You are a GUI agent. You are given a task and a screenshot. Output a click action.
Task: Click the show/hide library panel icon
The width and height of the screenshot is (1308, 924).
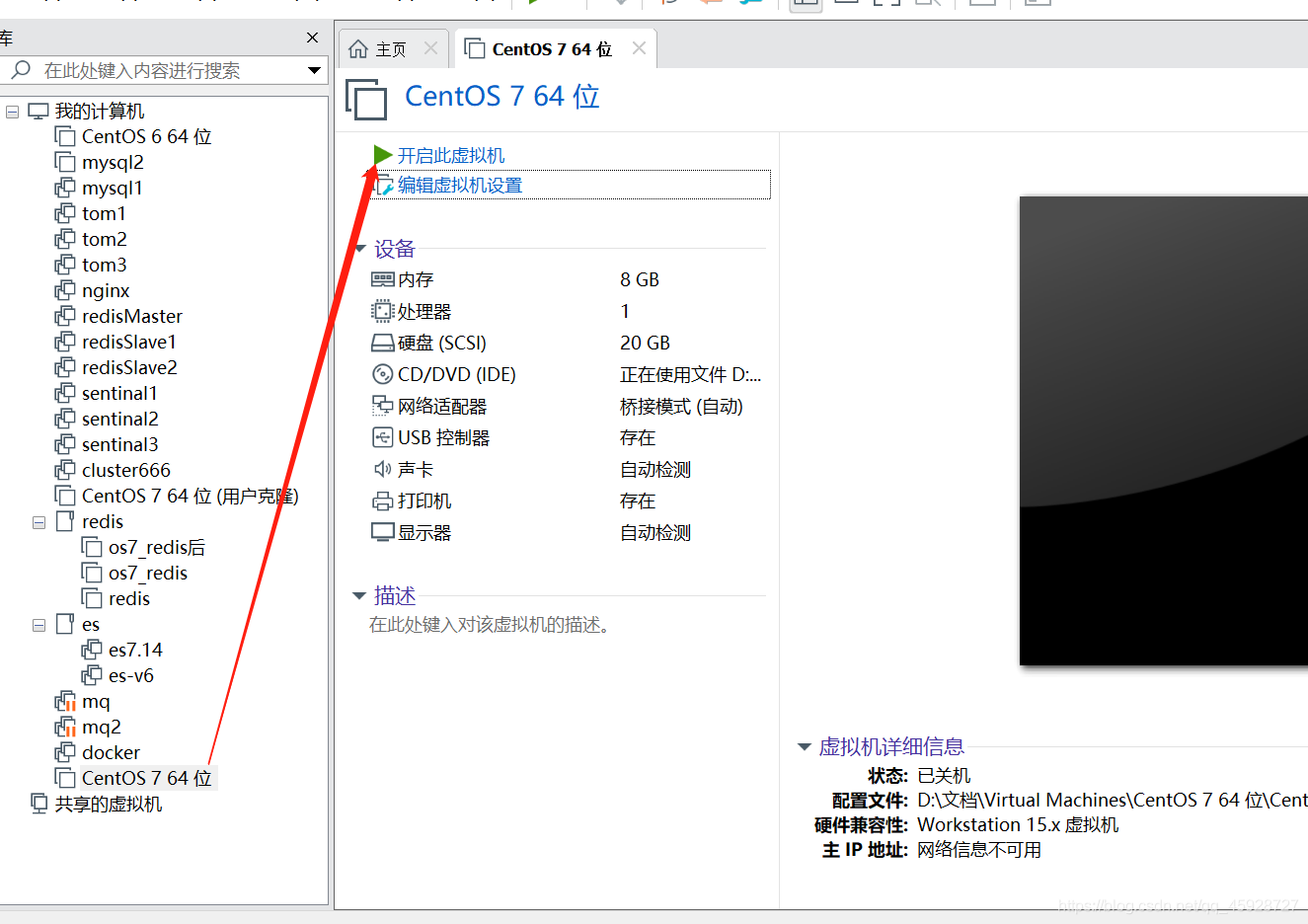(x=806, y=6)
